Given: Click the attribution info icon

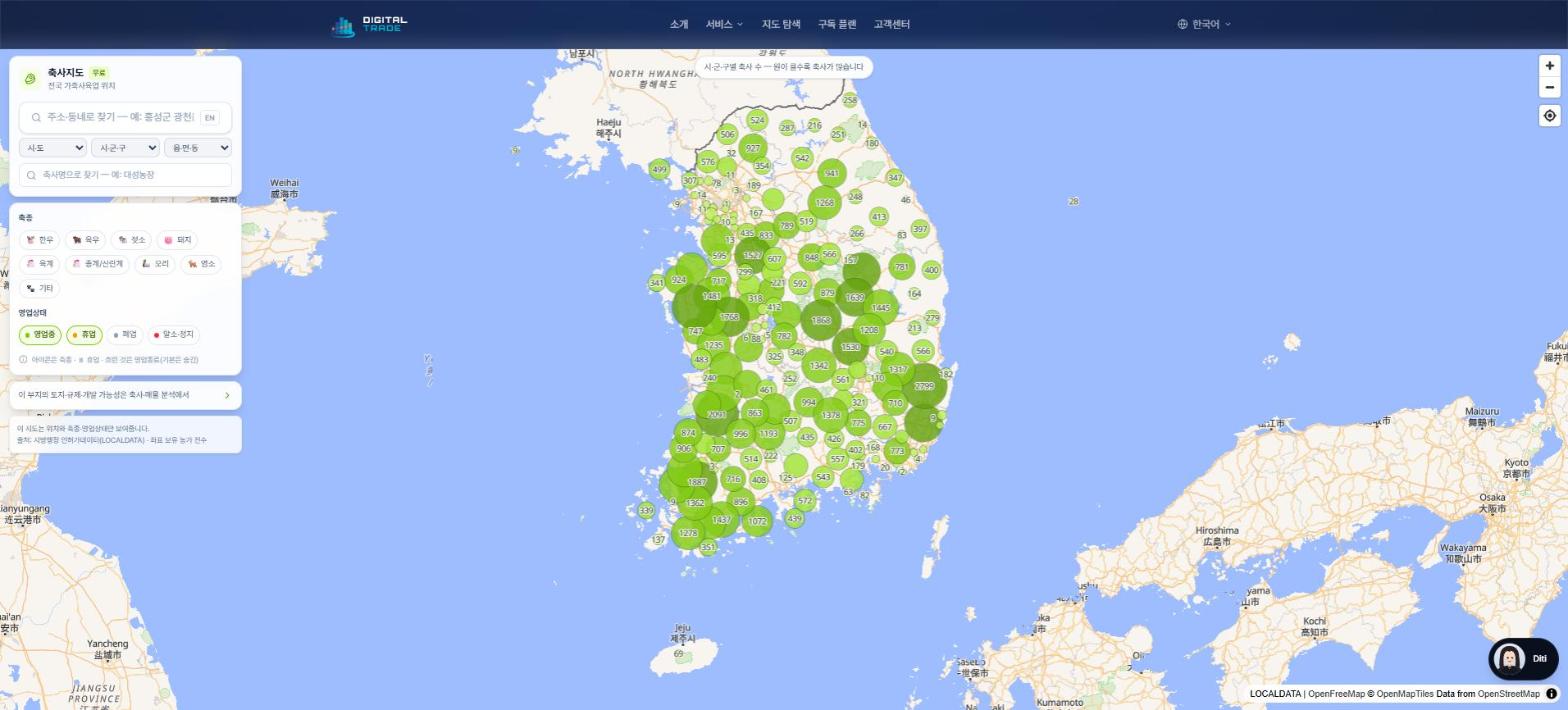Looking at the screenshot, I should [x=1552, y=694].
